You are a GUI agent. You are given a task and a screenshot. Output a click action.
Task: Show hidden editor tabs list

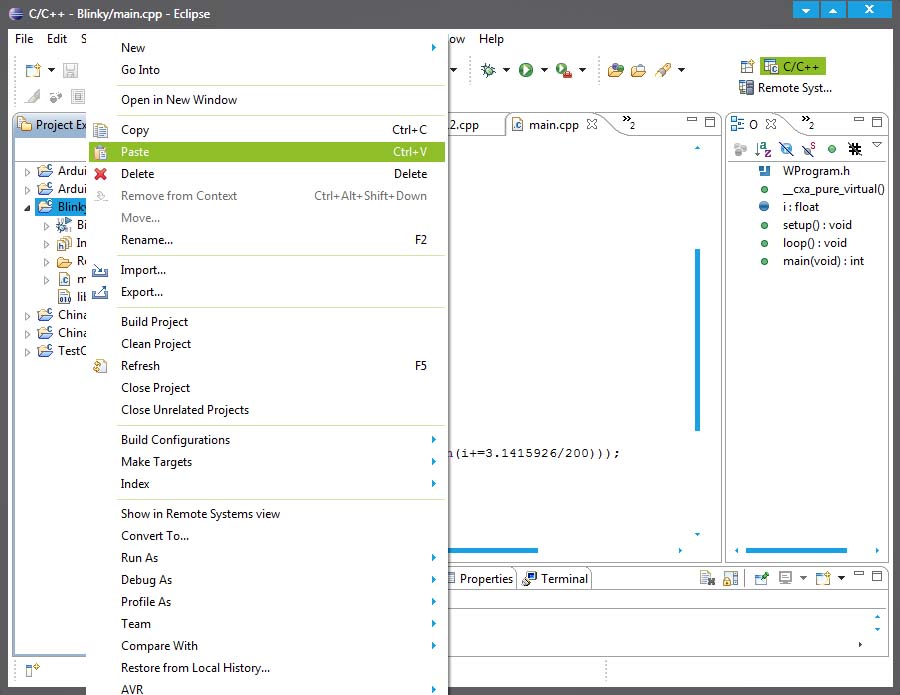tap(629, 122)
